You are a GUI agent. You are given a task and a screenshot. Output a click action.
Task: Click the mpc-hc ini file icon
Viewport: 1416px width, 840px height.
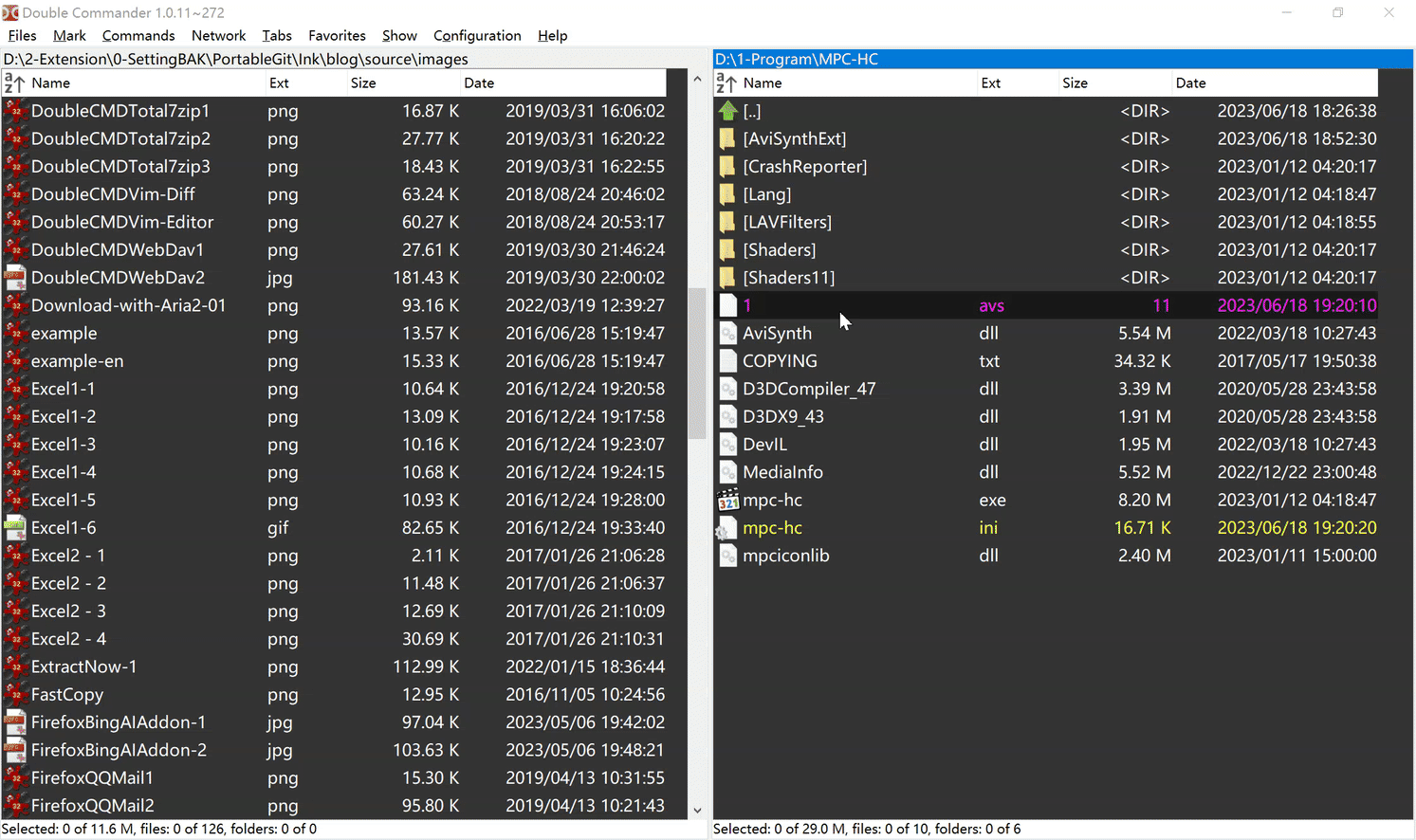point(727,528)
